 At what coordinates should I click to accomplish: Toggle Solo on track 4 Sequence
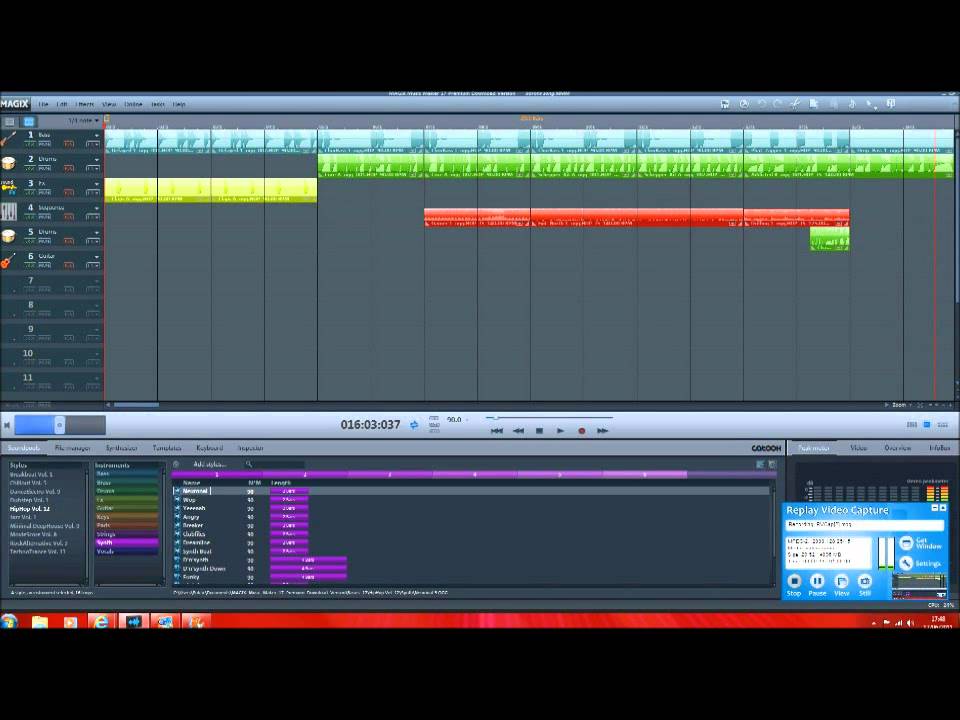(x=30, y=217)
